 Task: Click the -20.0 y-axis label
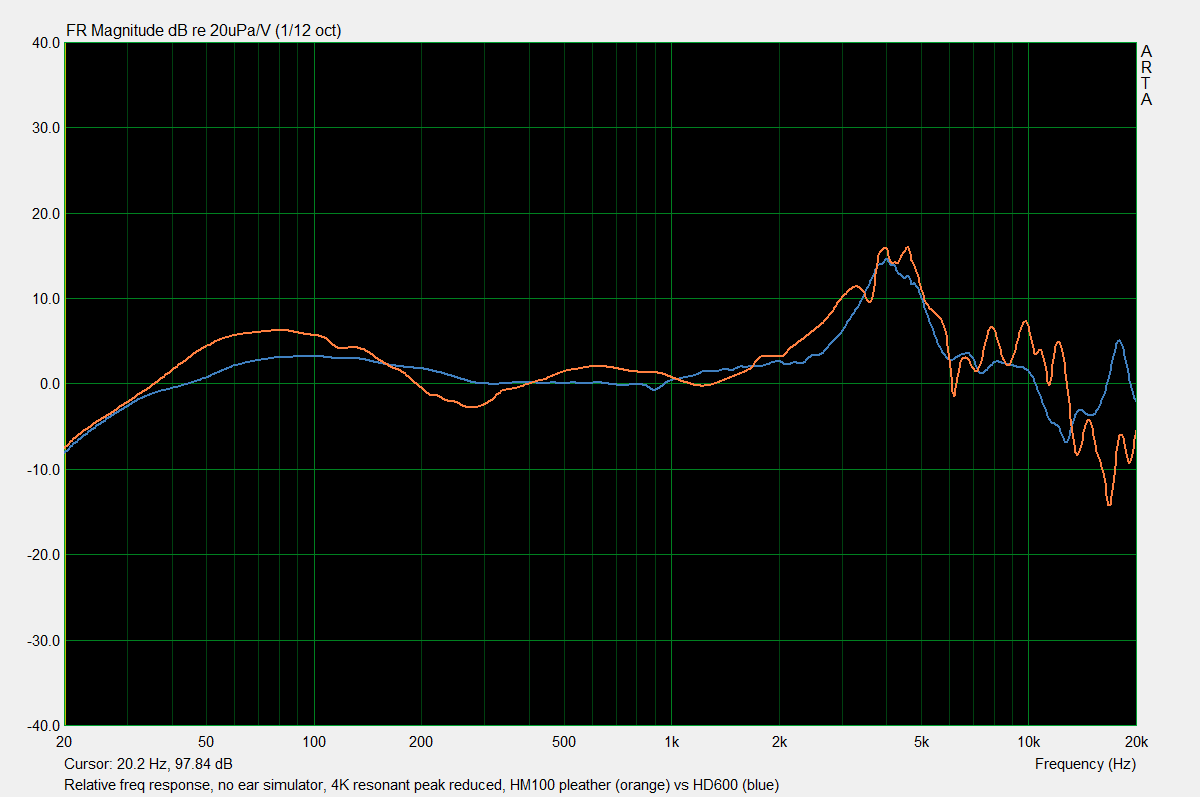click(43, 555)
